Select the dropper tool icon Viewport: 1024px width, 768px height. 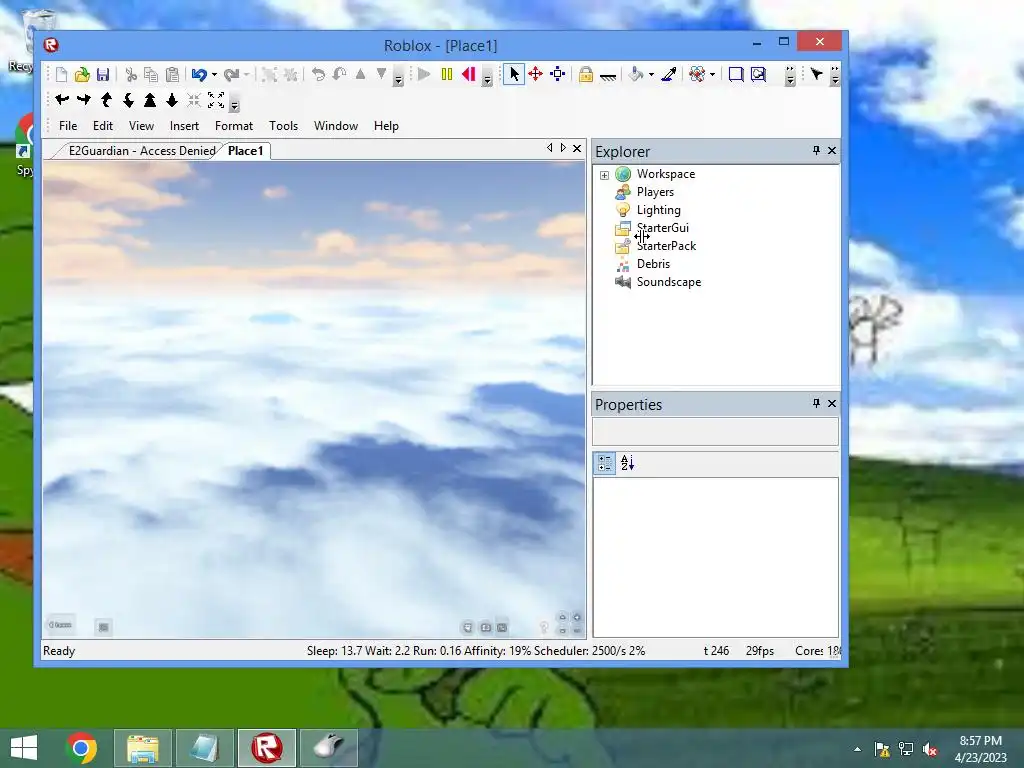(668, 74)
